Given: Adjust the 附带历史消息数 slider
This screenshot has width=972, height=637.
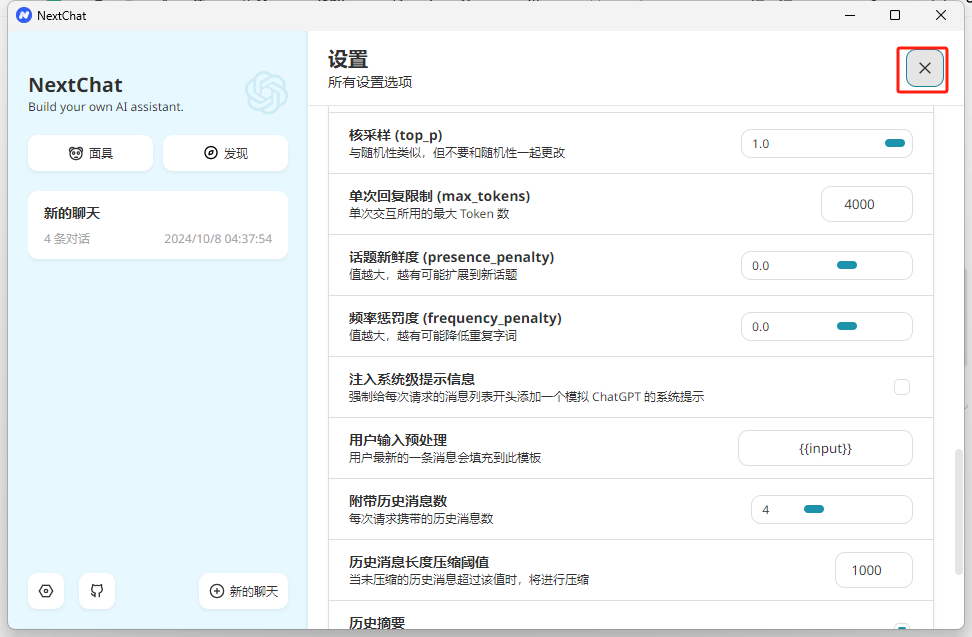Looking at the screenshot, I should tap(832, 509).
